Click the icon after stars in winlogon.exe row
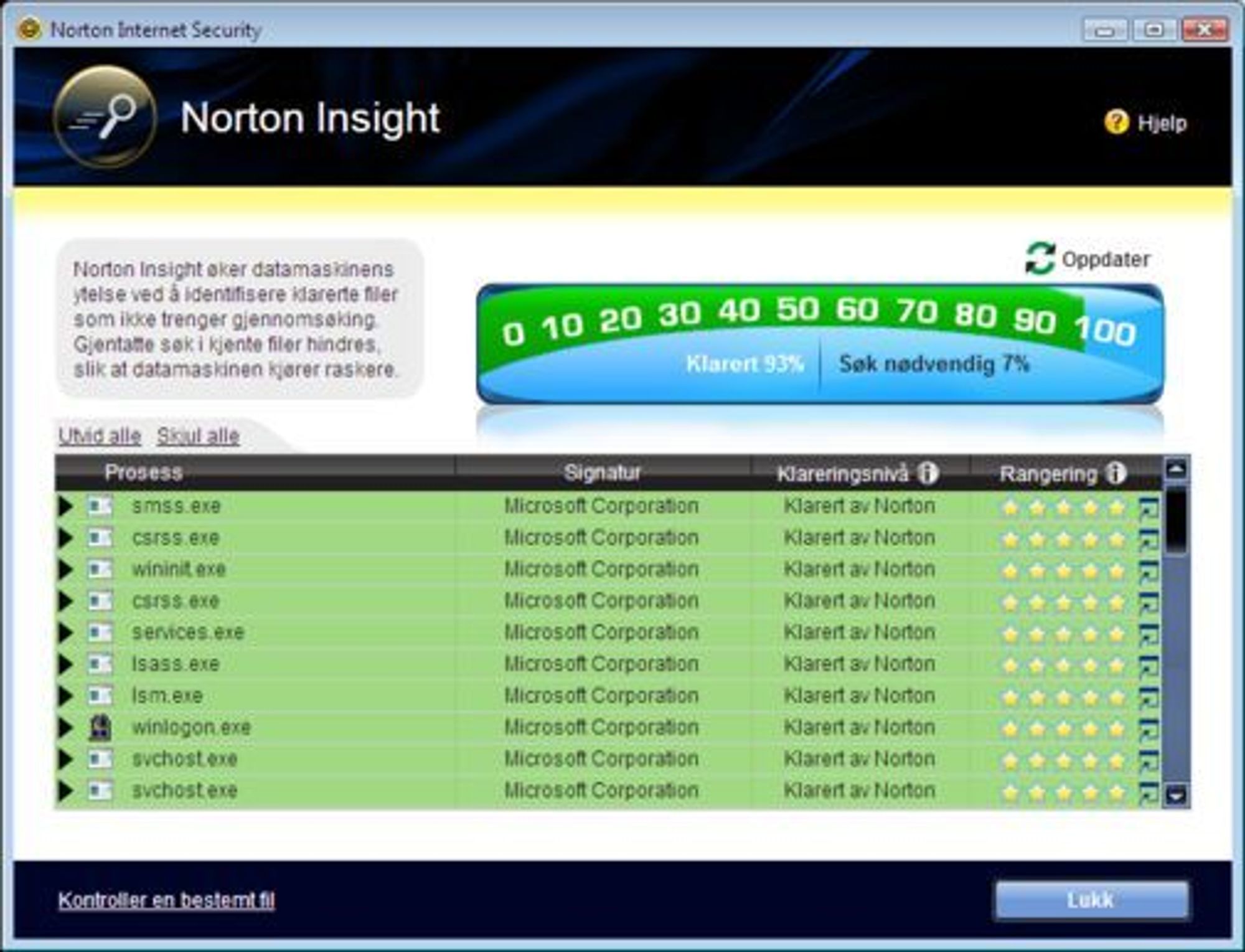1245x952 pixels. point(1149,729)
